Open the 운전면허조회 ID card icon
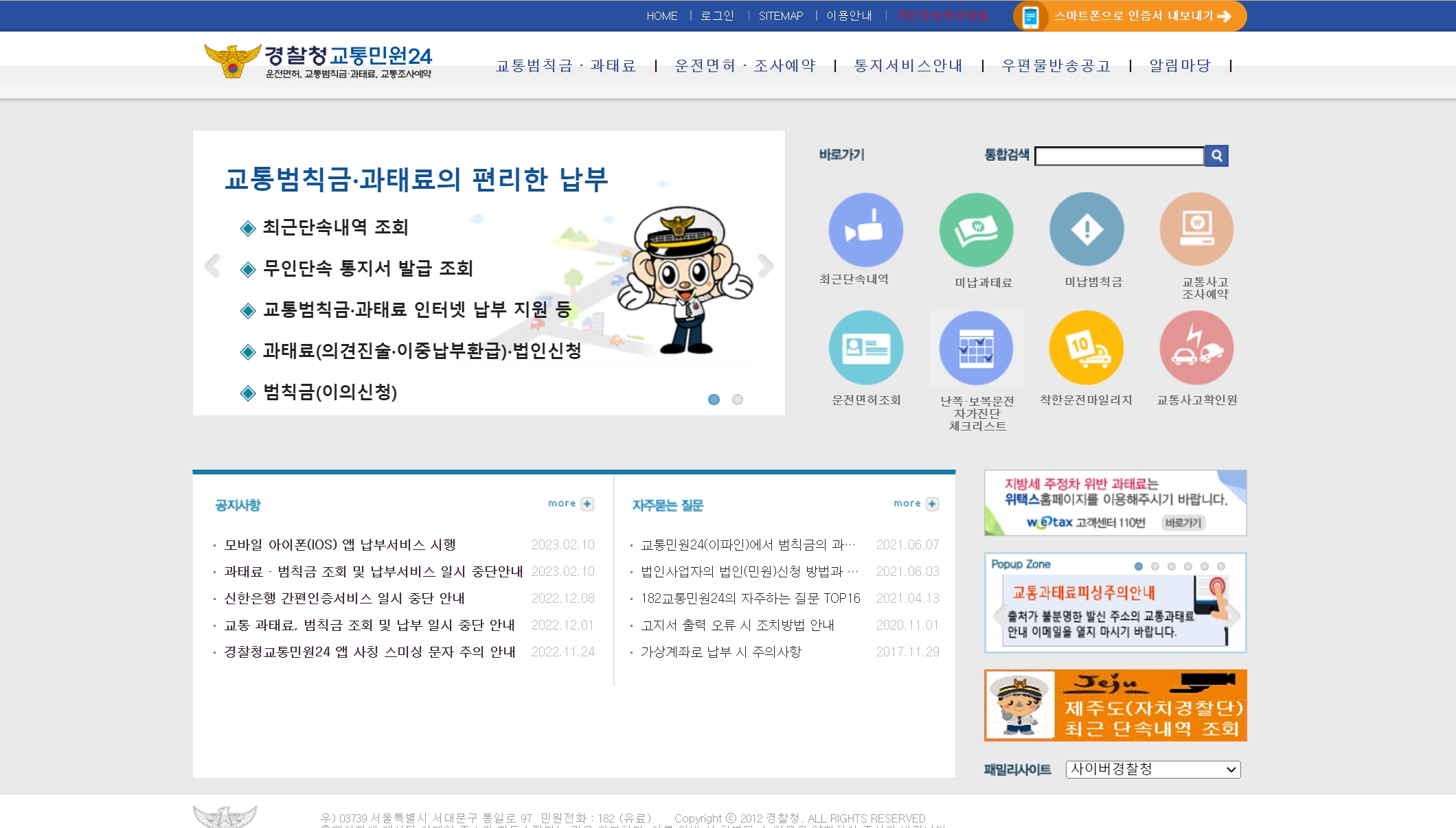The image size is (1456, 828). (865, 347)
